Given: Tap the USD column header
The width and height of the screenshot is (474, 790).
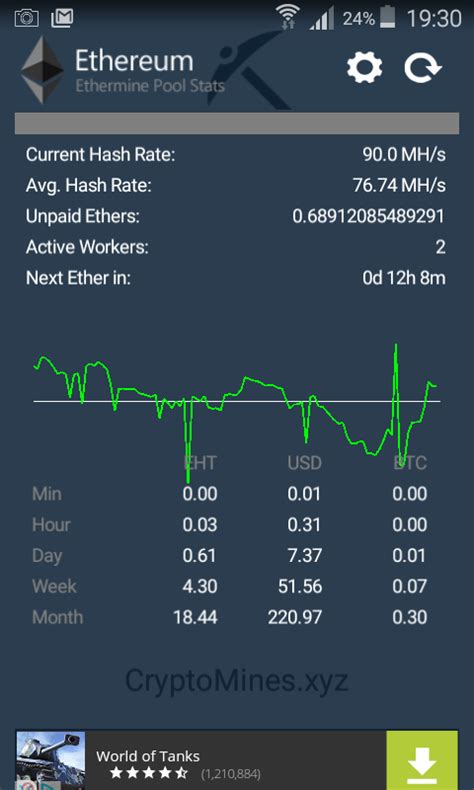Looking at the screenshot, I should [x=304, y=463].
